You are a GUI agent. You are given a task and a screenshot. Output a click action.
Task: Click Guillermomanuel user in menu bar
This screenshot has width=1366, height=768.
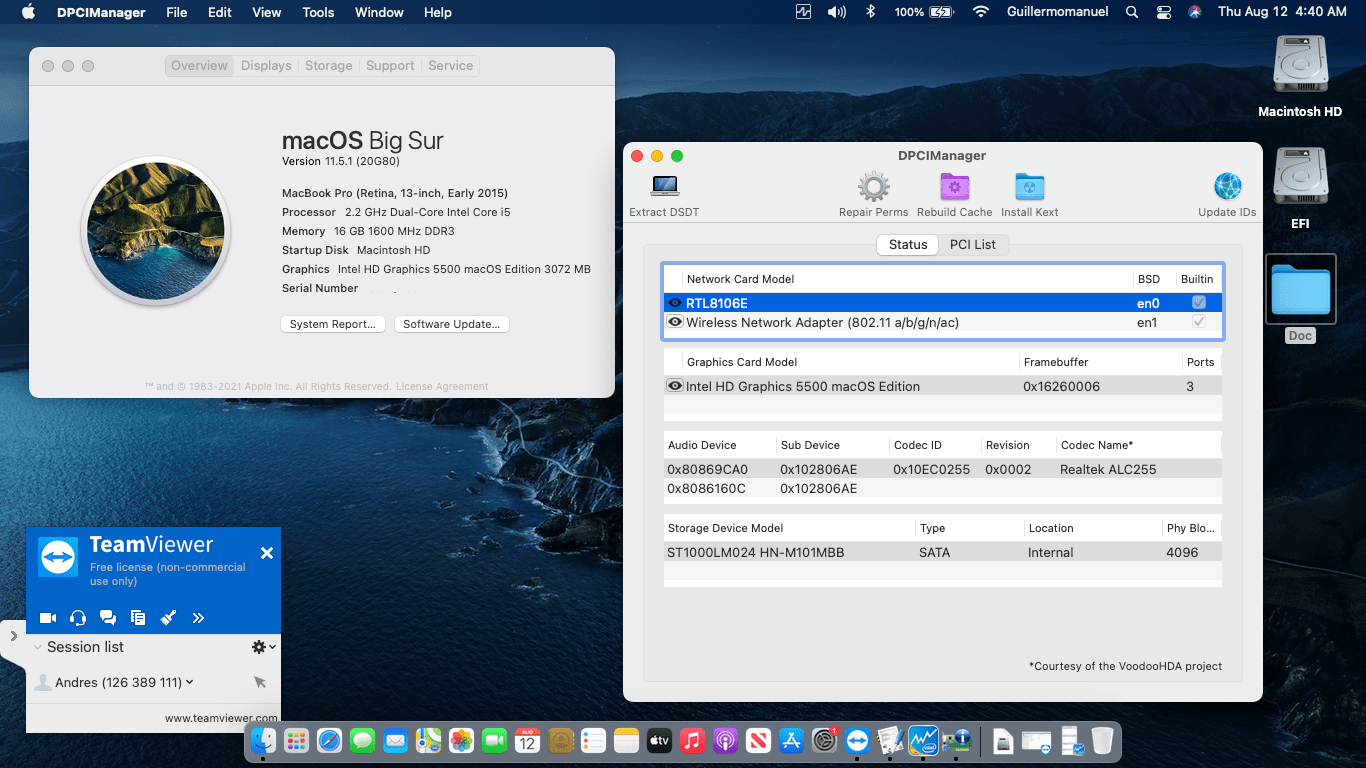tap(1056, 12)
